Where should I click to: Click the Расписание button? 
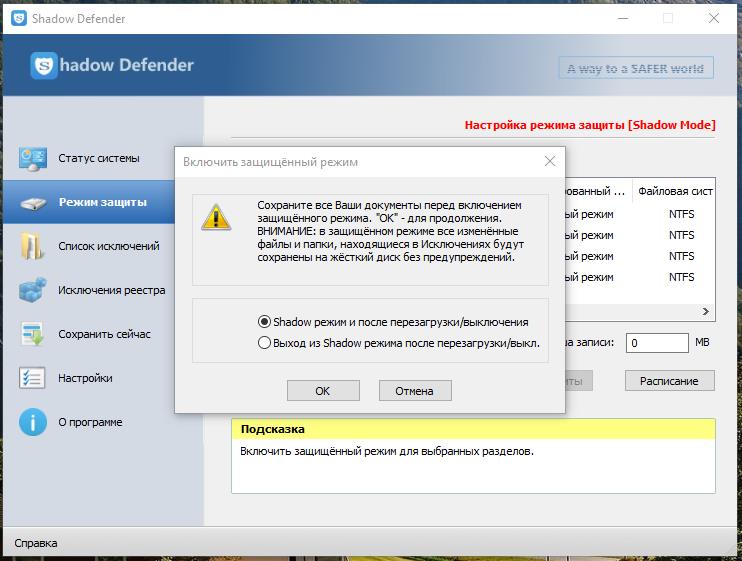click(x=670, y=381)
